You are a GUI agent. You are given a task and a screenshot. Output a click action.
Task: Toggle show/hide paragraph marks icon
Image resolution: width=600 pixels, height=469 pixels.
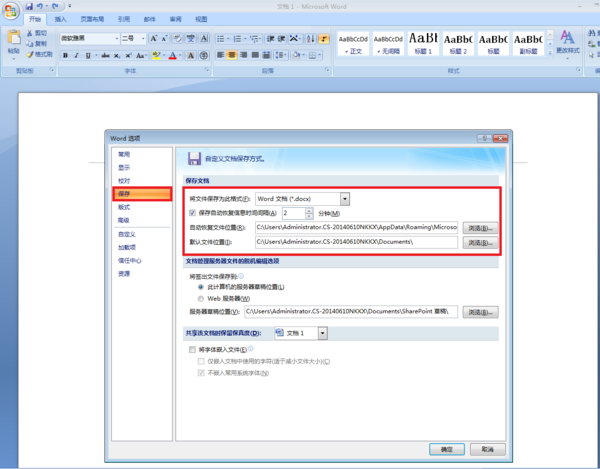click(x=324, y=38)
